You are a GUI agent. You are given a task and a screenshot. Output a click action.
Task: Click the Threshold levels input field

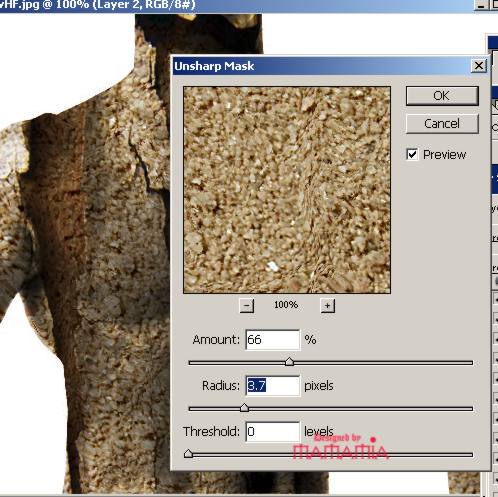[273, 432]
